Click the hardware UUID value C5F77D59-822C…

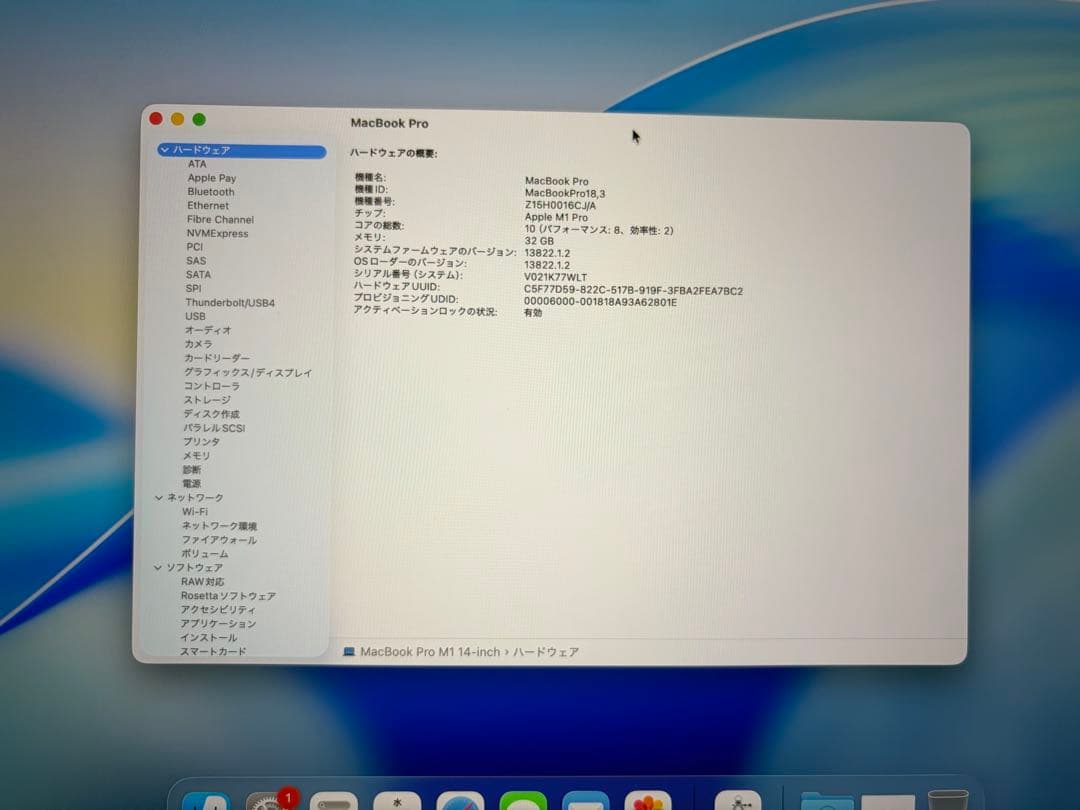pos(634,291)
